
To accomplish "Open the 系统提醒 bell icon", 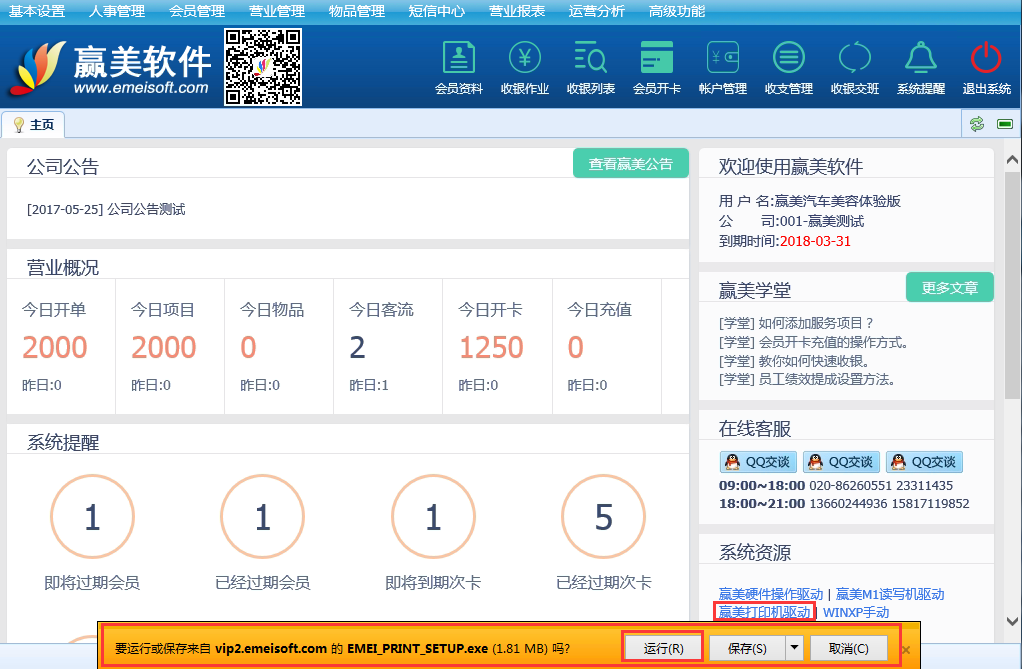I will (x=920, y=67).
